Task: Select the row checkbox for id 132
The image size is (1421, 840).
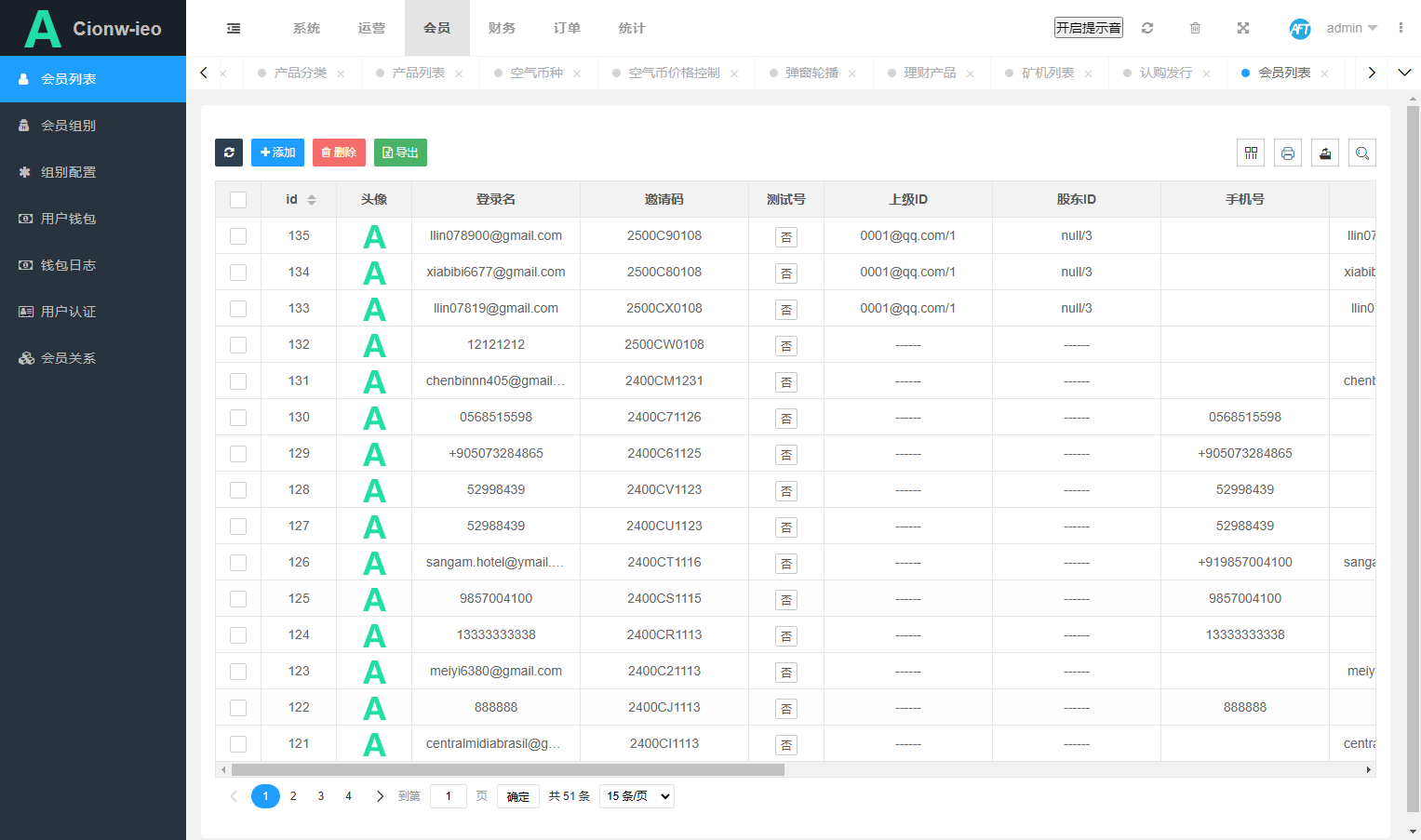Action: 238,345
